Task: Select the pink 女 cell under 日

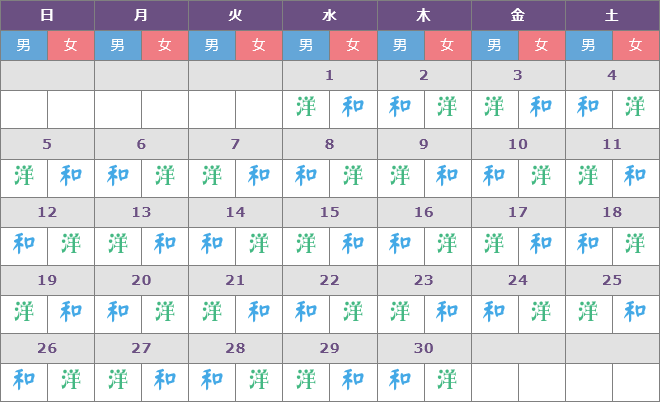Action: pos(71,45)
